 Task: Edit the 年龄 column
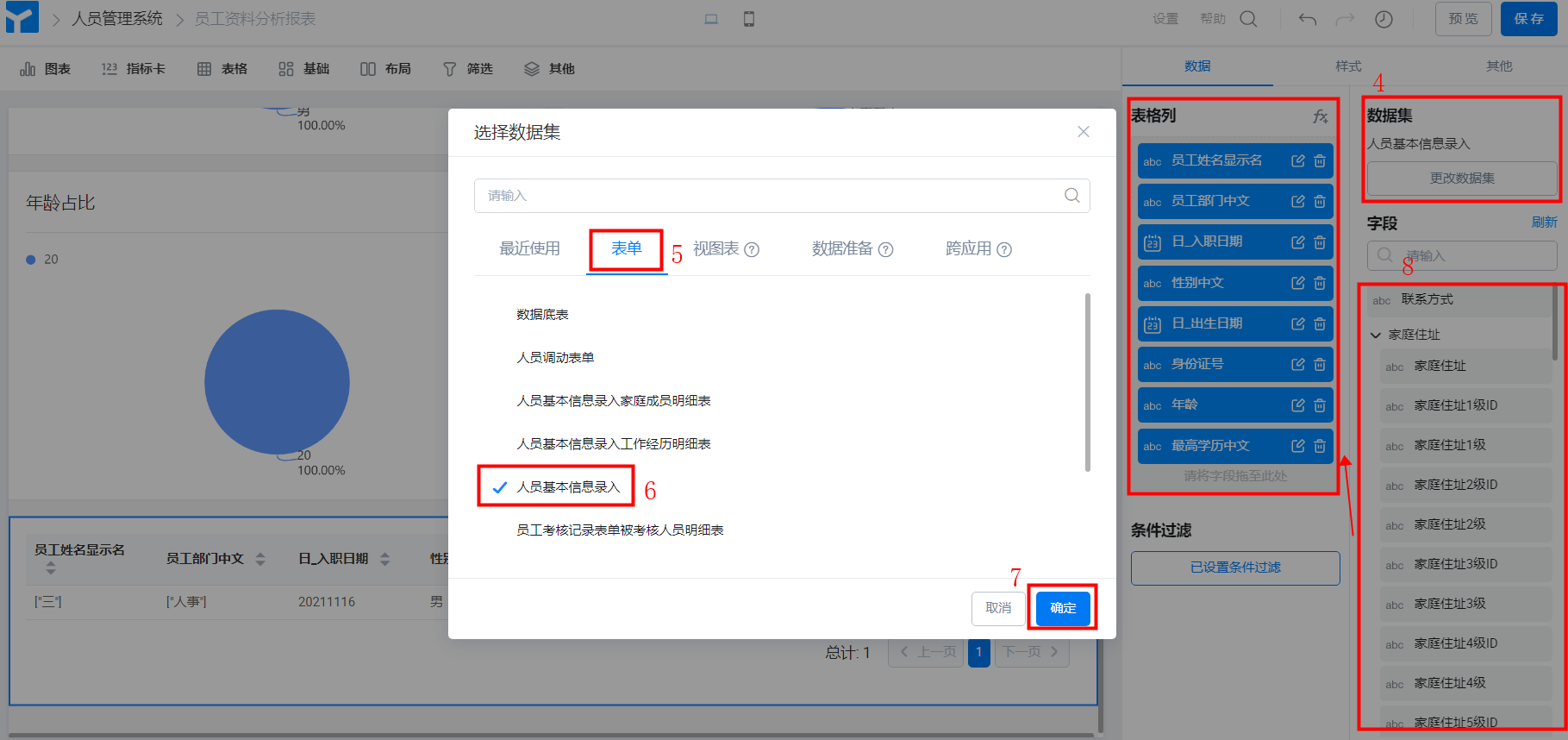pos(1297,405)
